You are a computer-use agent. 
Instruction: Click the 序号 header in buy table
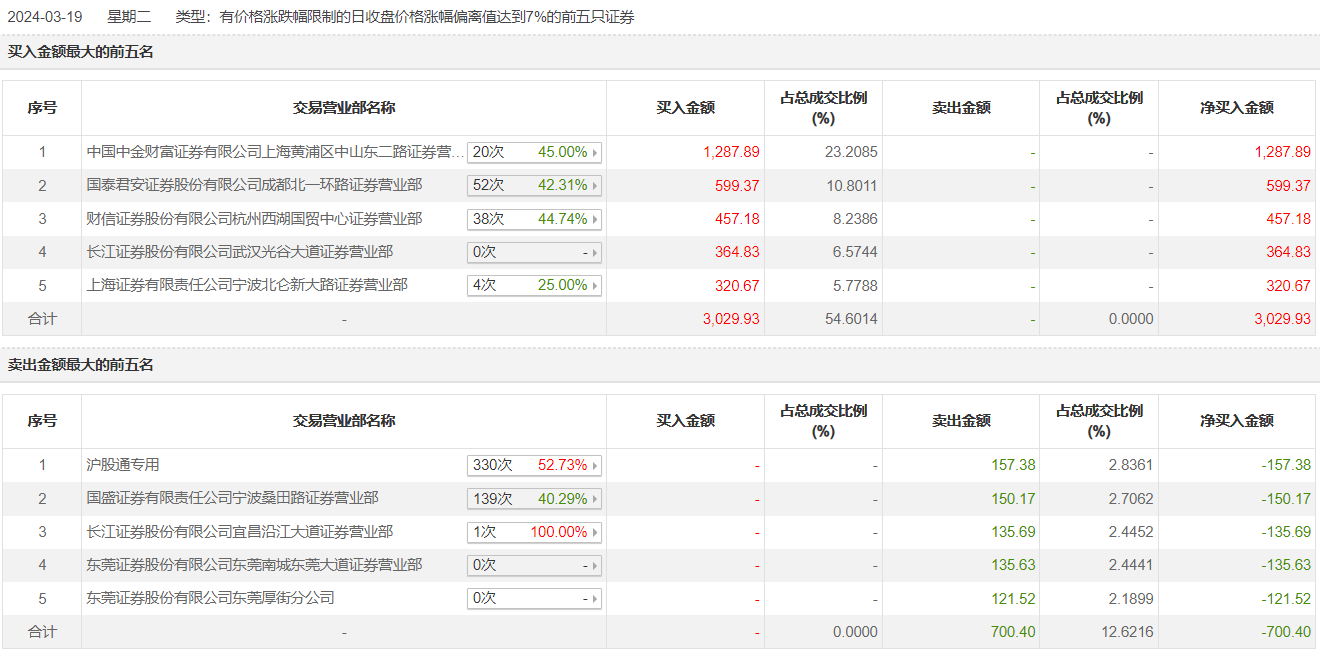tap(42, 108)
